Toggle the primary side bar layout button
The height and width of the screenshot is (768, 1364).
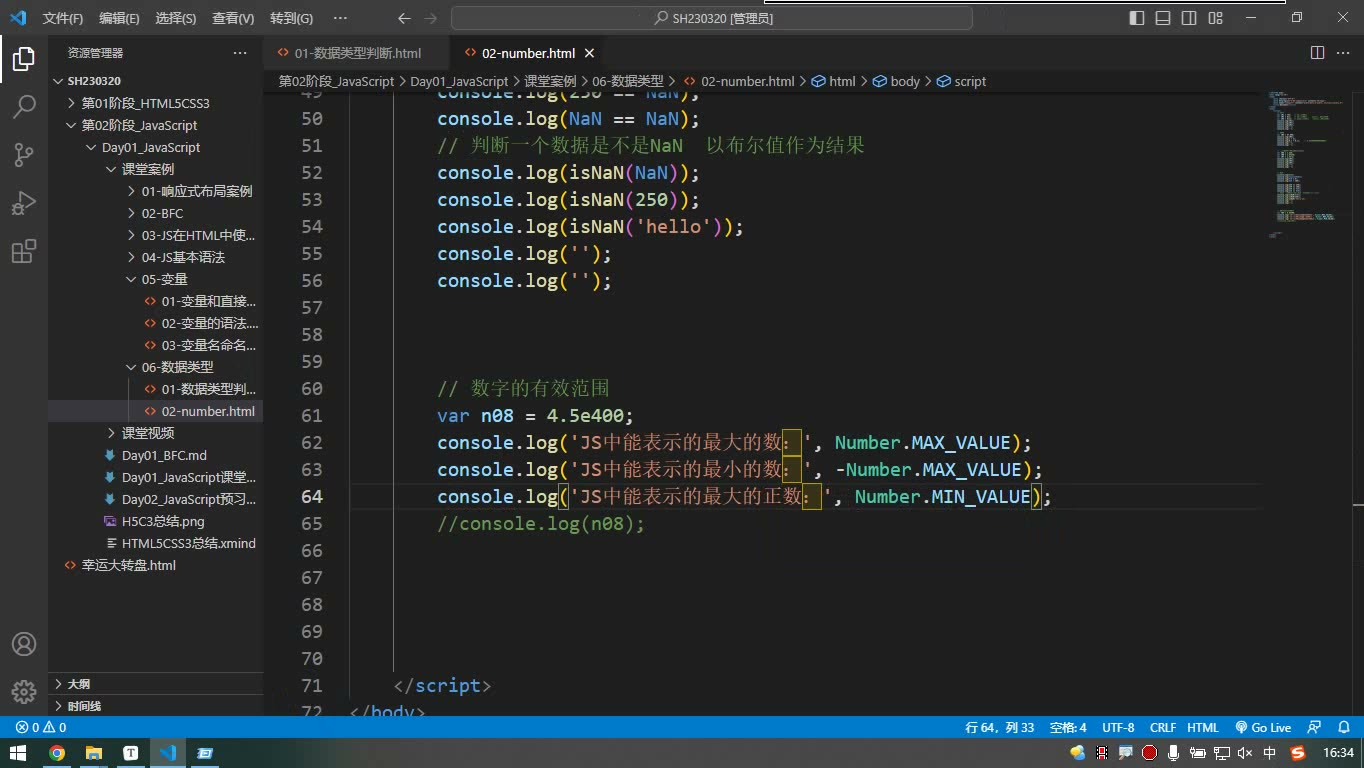(1137, 18)
